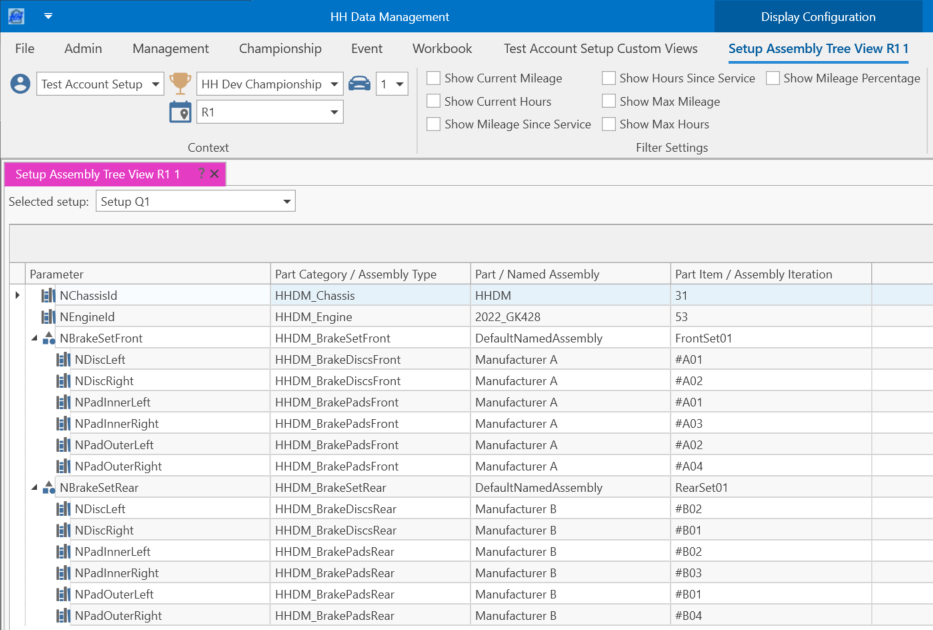Open the HH Dev Championship dropdown
This screenshot has height=630, width=933.
point(333,85)
